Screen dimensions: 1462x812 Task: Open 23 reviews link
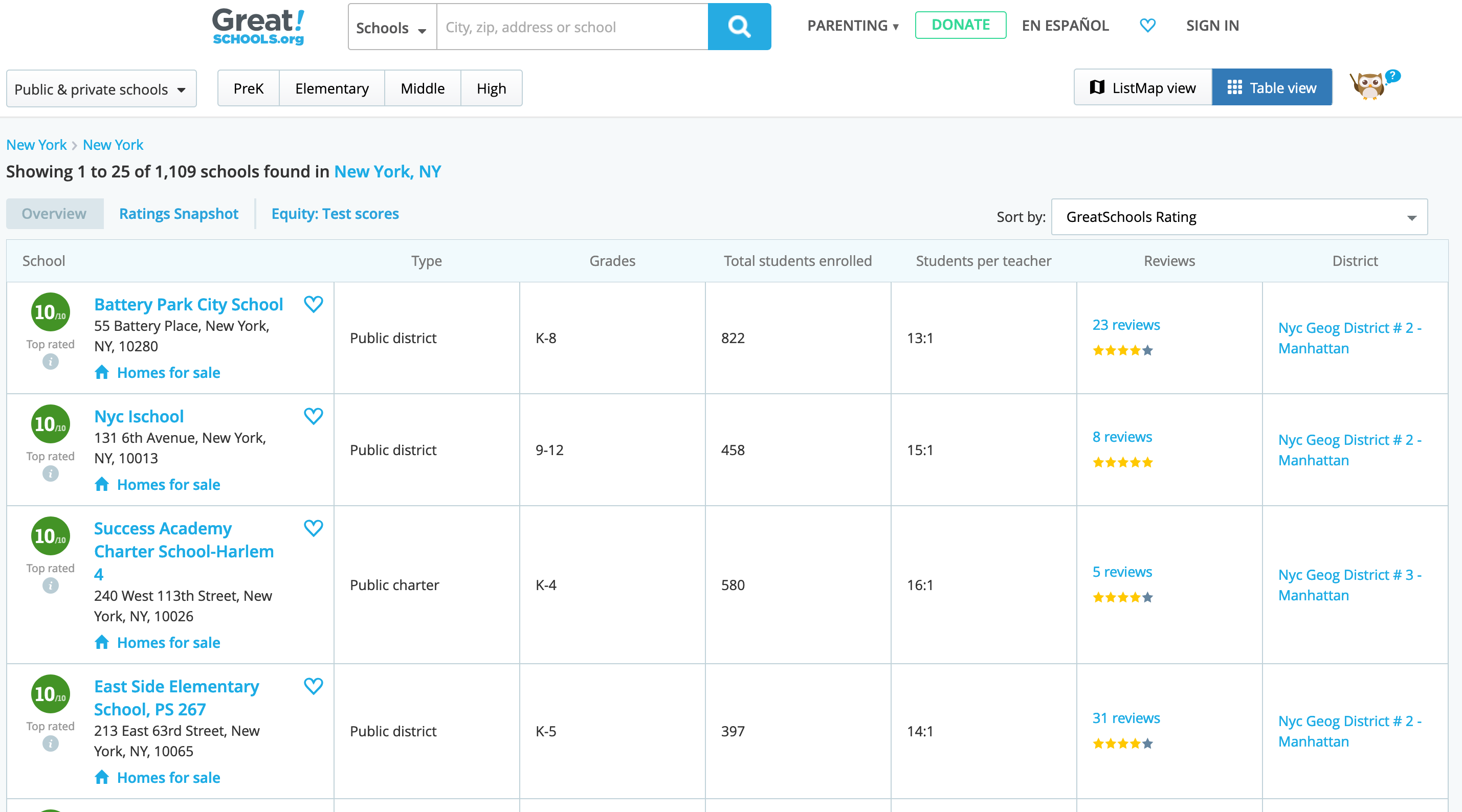click(1126, 325)
